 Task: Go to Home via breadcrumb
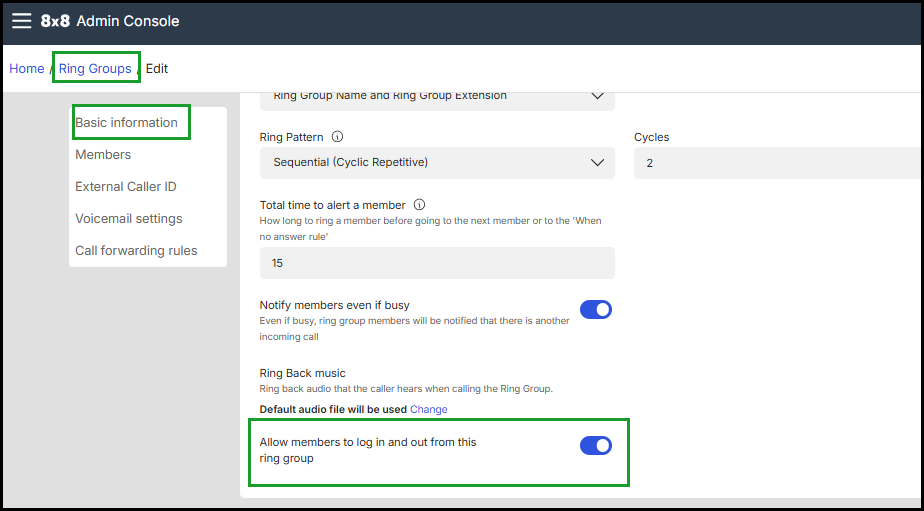click(27, 69)
